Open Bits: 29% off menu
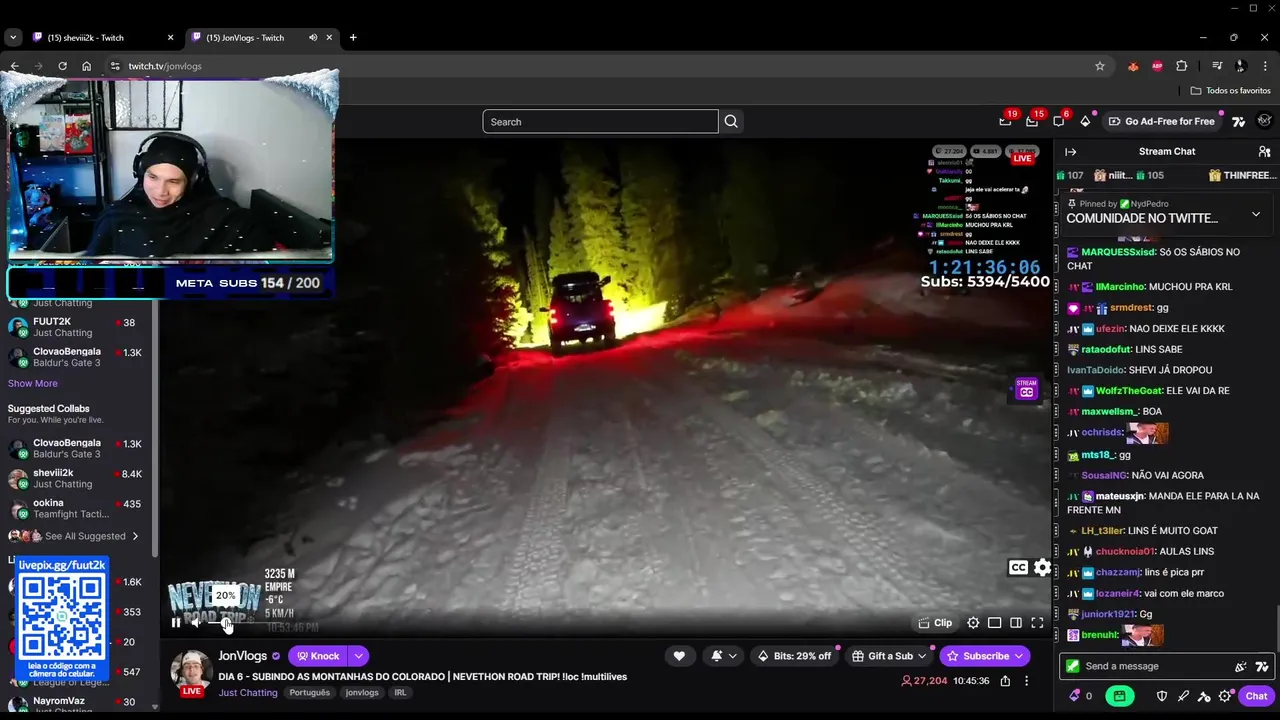Screen dimensions: 1280x720 pyautogui.click(x=795, y=656)
